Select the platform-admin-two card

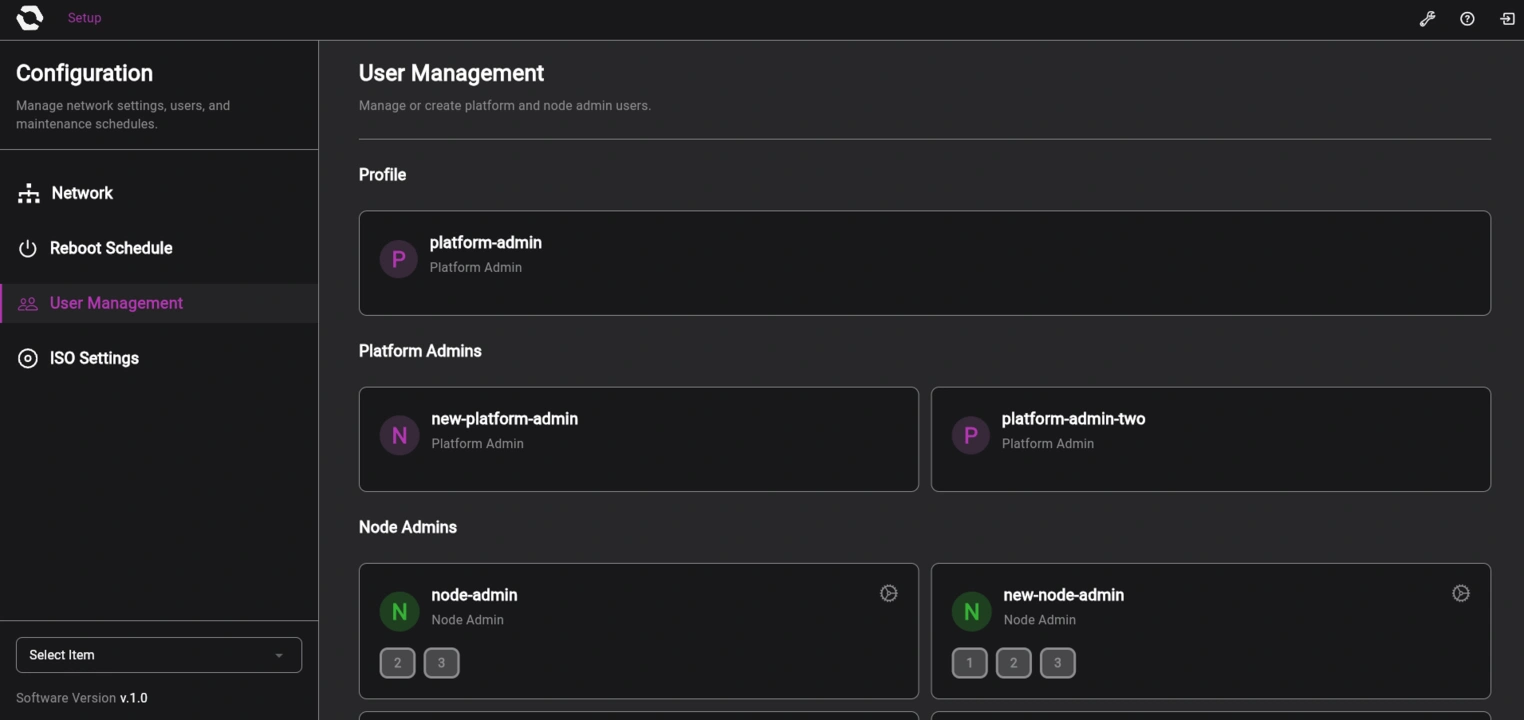pyautogui.click(x=1210, y=439)
